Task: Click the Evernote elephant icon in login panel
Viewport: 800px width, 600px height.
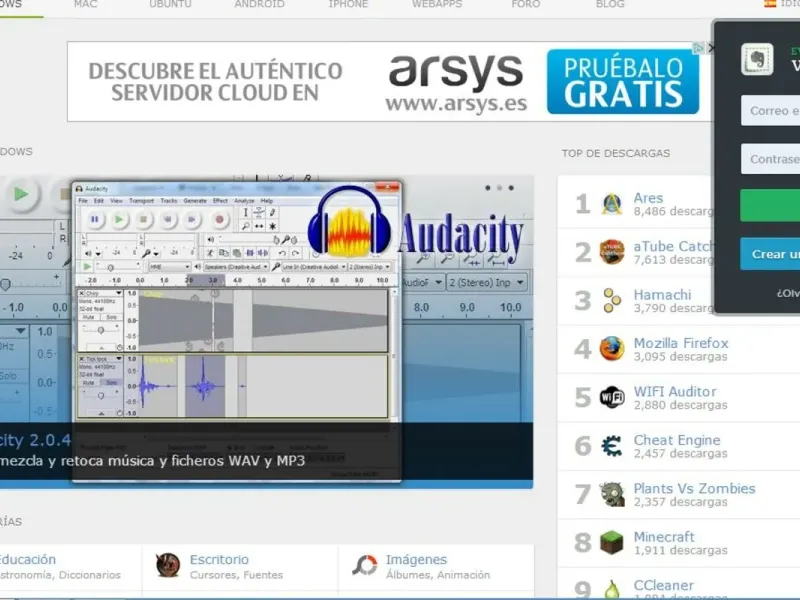Action: [x=757, y=60]
